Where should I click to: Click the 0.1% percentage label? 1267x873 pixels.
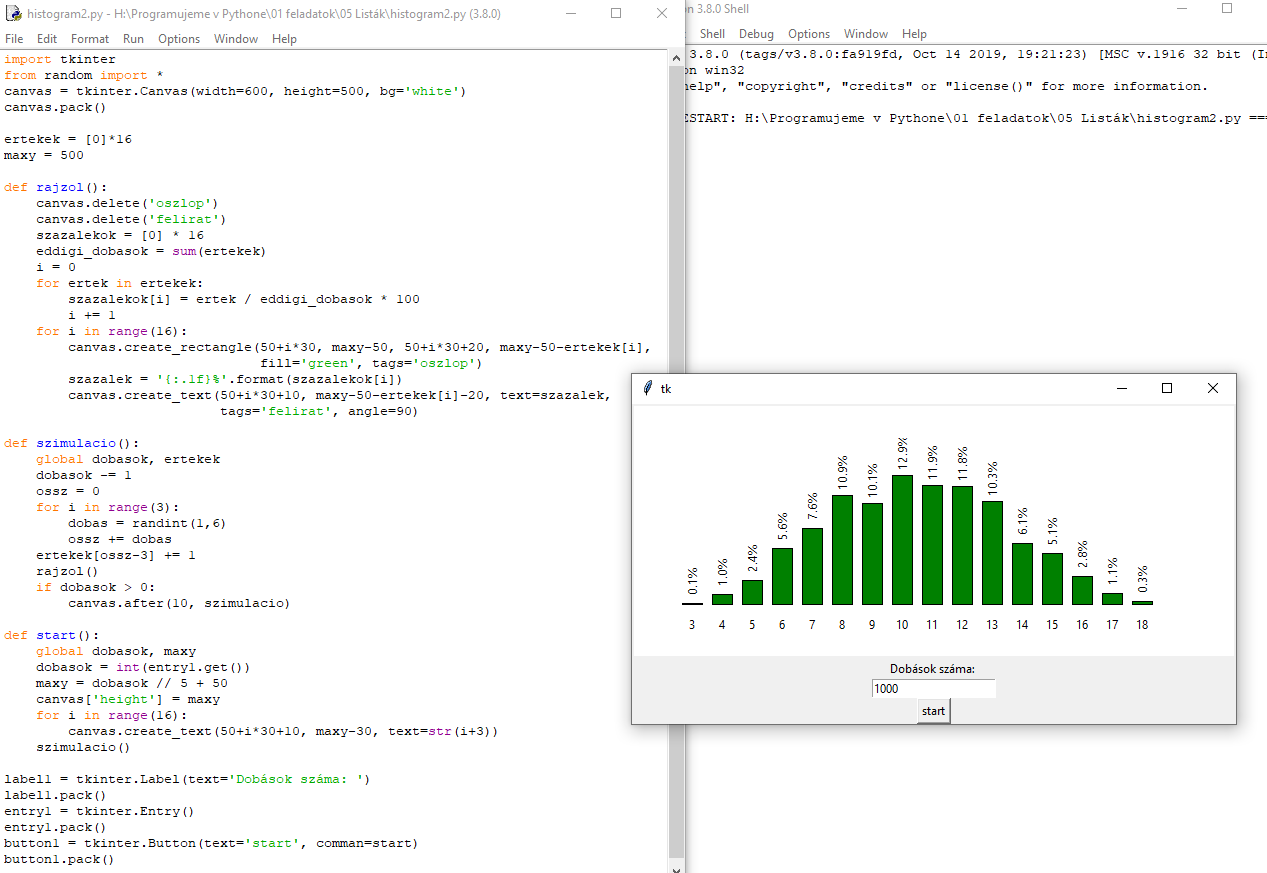click(x=693, y=581)
